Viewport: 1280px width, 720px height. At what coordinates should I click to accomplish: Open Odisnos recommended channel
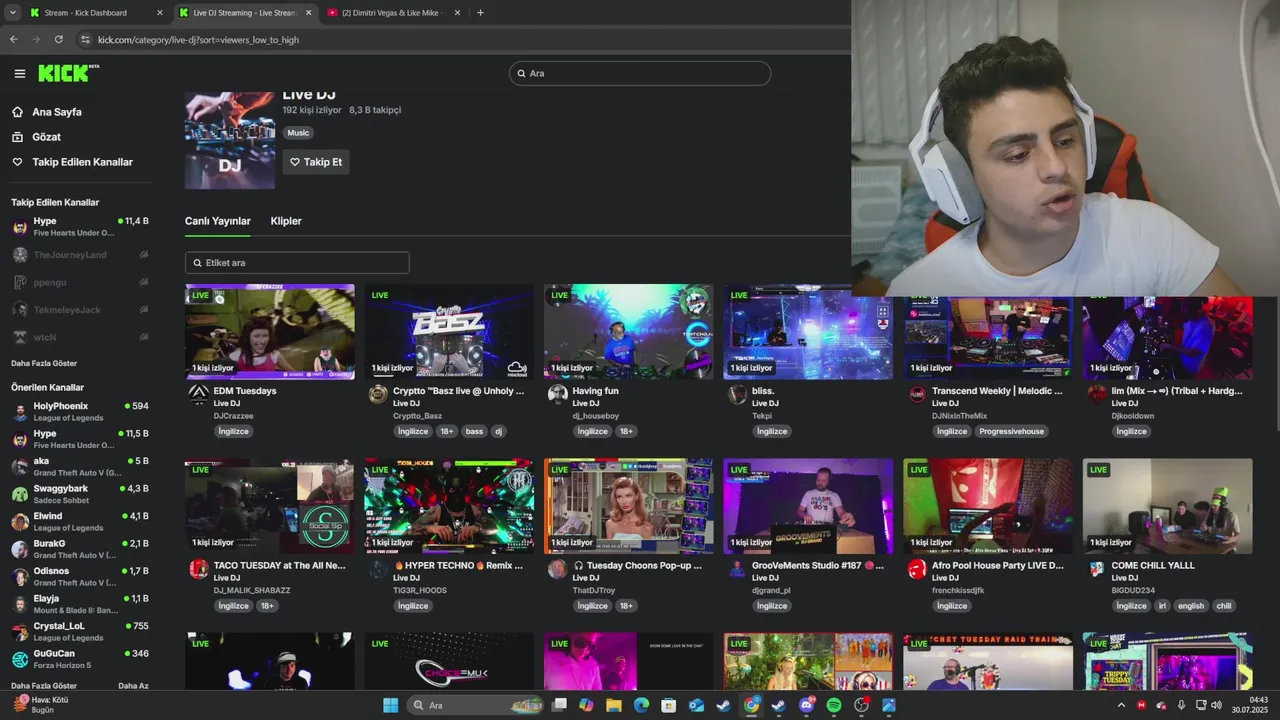point(80,576)
